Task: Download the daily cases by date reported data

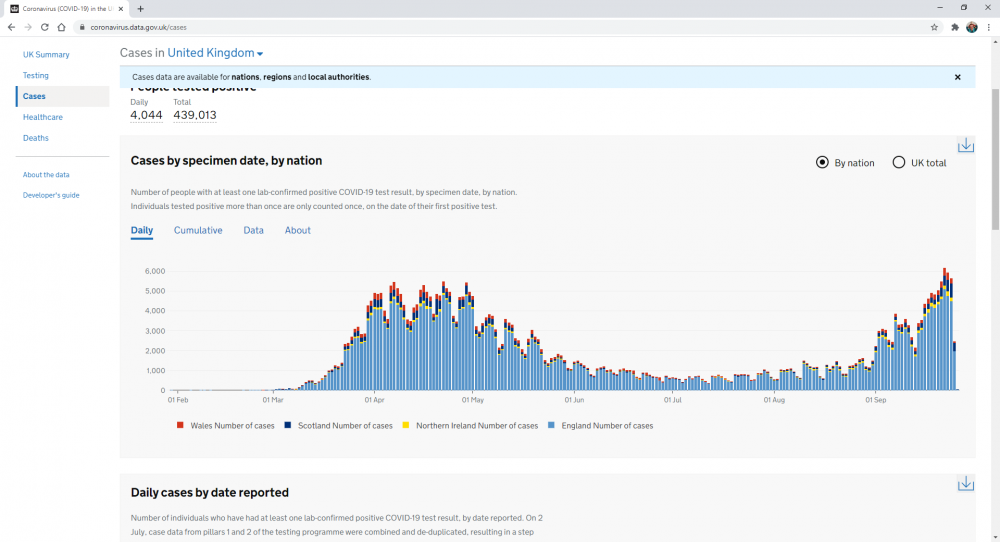Action: pyautogui.click(x=966, y=483)
